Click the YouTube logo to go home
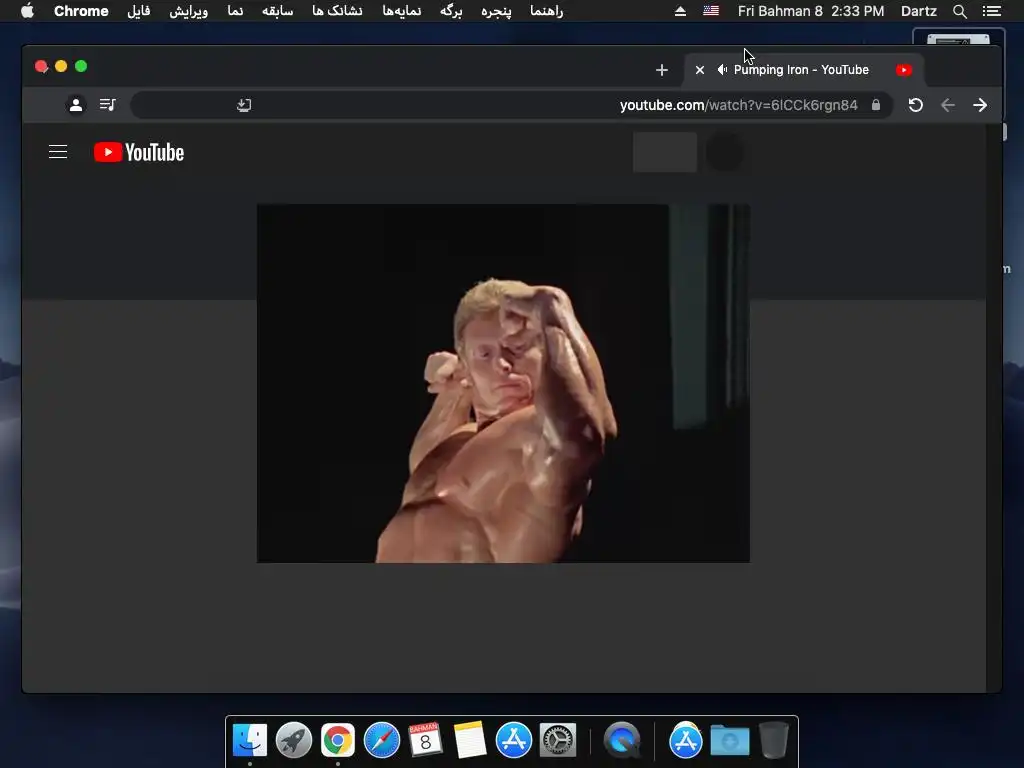 click(139, 152)
